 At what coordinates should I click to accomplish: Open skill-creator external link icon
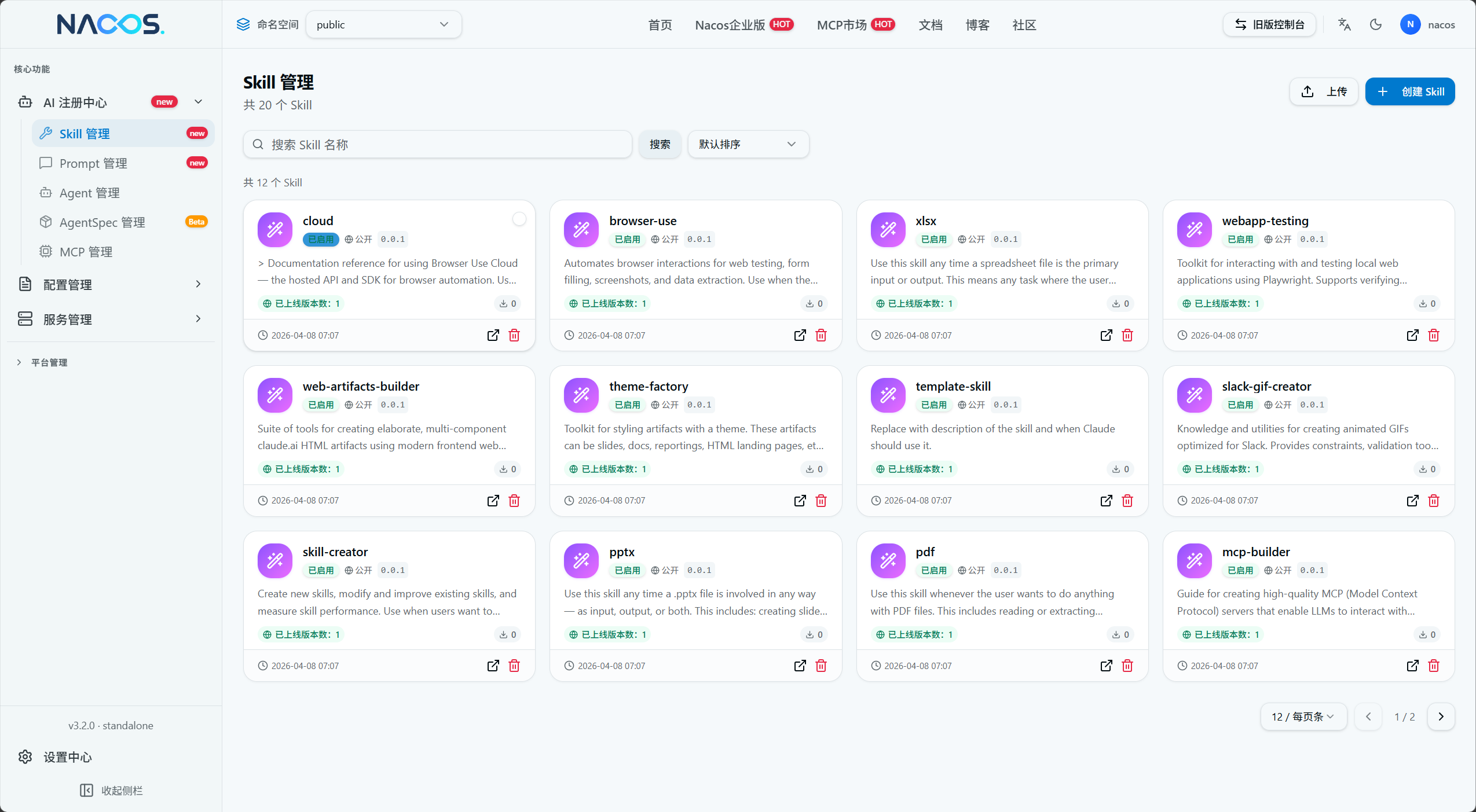493,666
